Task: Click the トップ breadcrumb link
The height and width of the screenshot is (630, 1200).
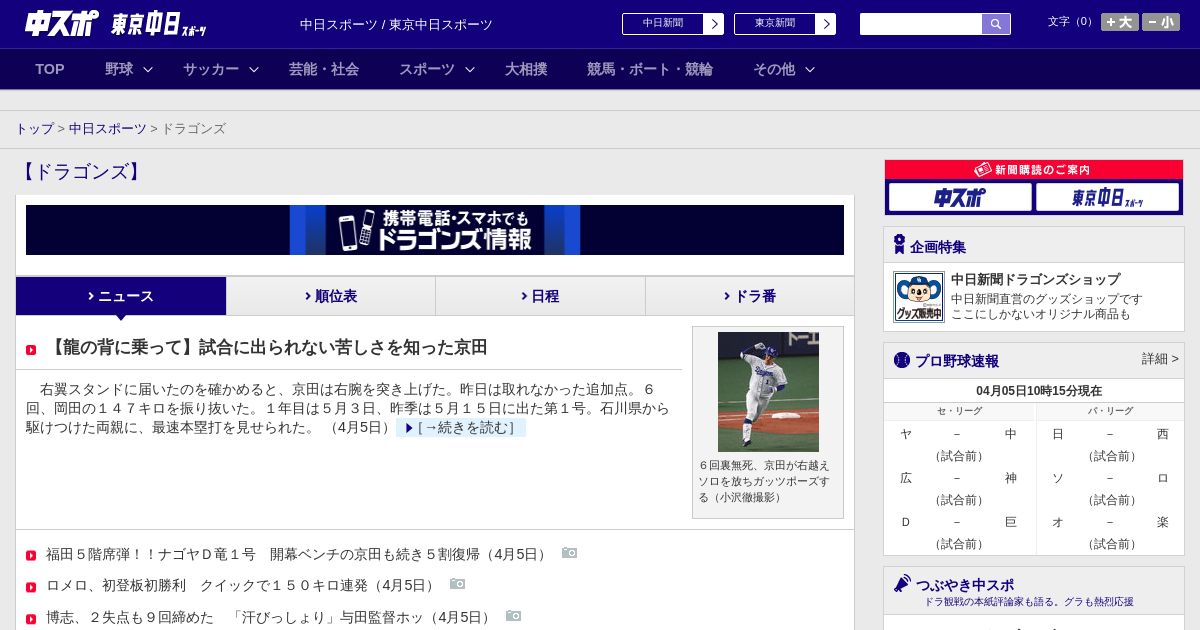Action: [x=34, y=129]
